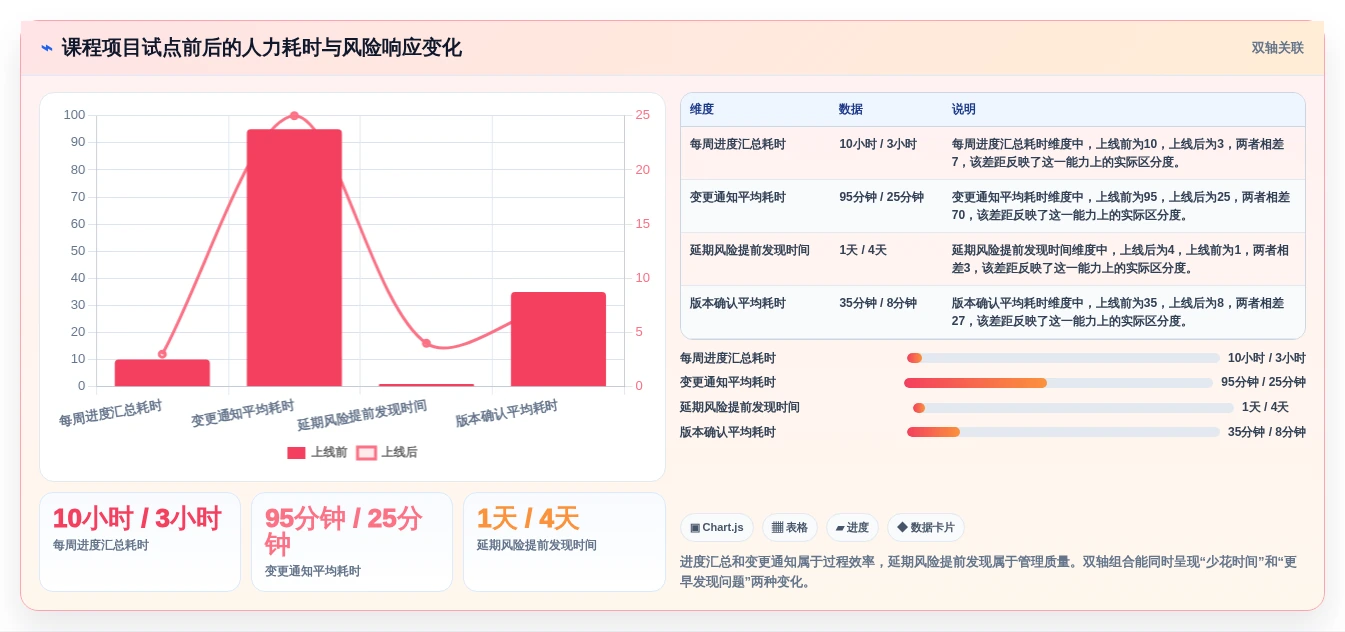Image resolution: width=1345 pixels, height=632 pixels.
Task: Click x-axis label 延期风险提前发现时间
Action: tap(362, 415)
